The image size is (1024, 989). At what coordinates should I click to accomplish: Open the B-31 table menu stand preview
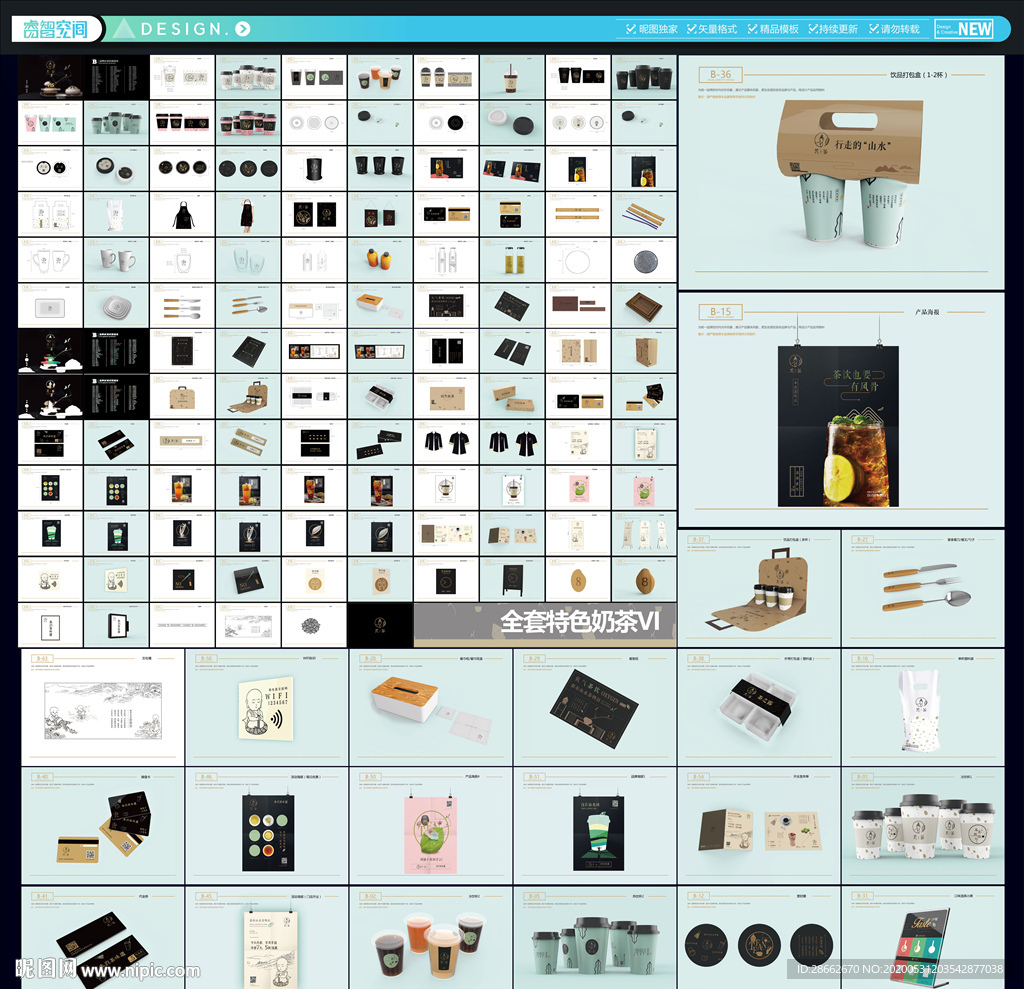[x=923, y=938]
